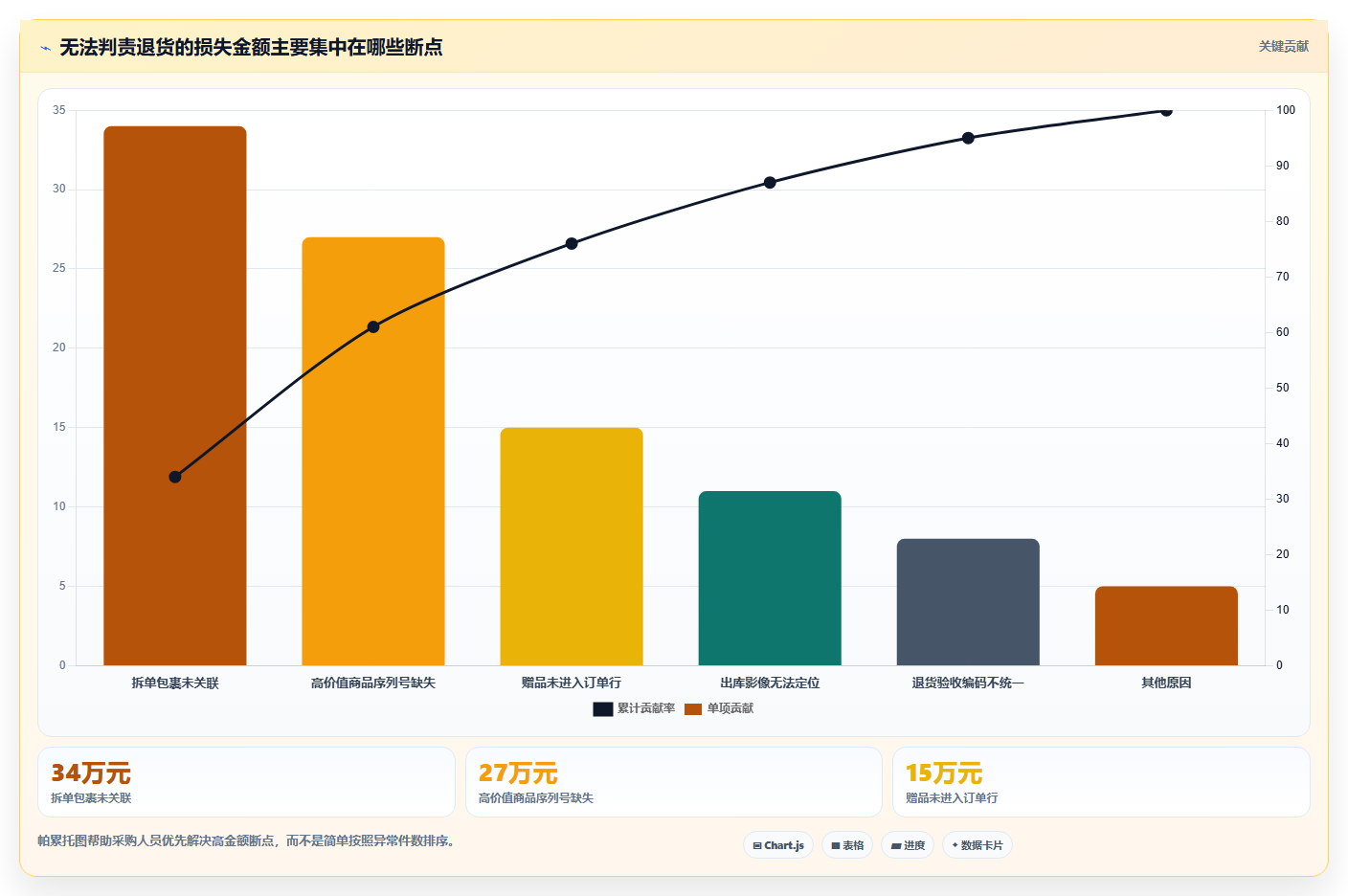Click the 27万元 value card
Viewport: 1348px width, 896px height.
(674, 782)
